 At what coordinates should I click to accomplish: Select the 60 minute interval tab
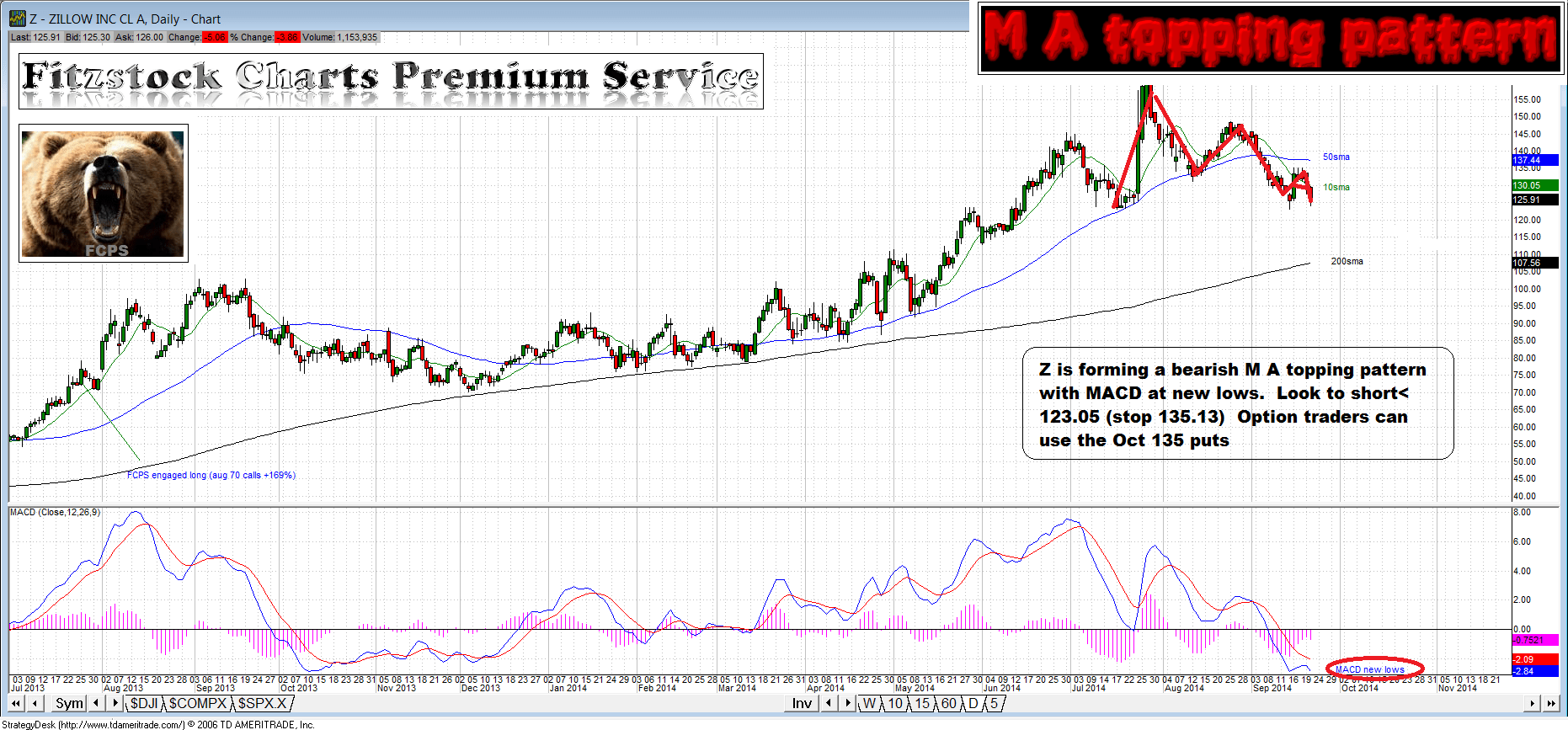coord(948,703)
